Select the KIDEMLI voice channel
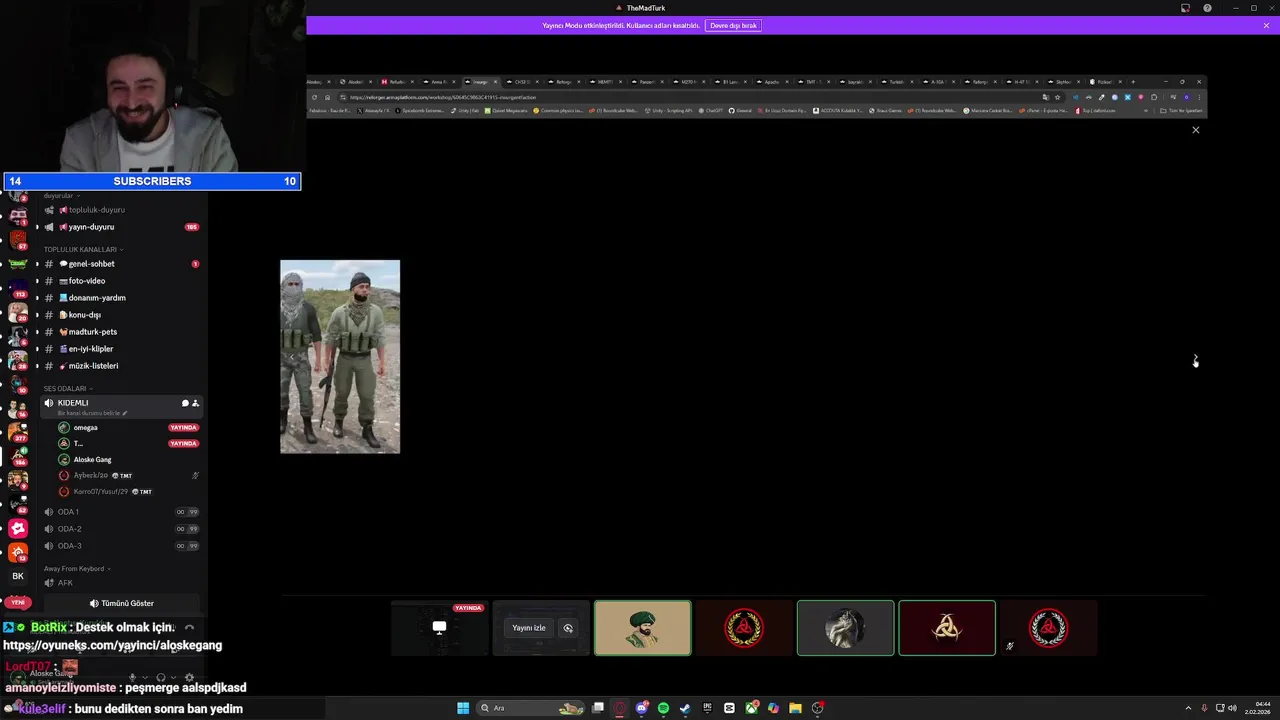Screen dimensions: 1280x720 (120, 406)
